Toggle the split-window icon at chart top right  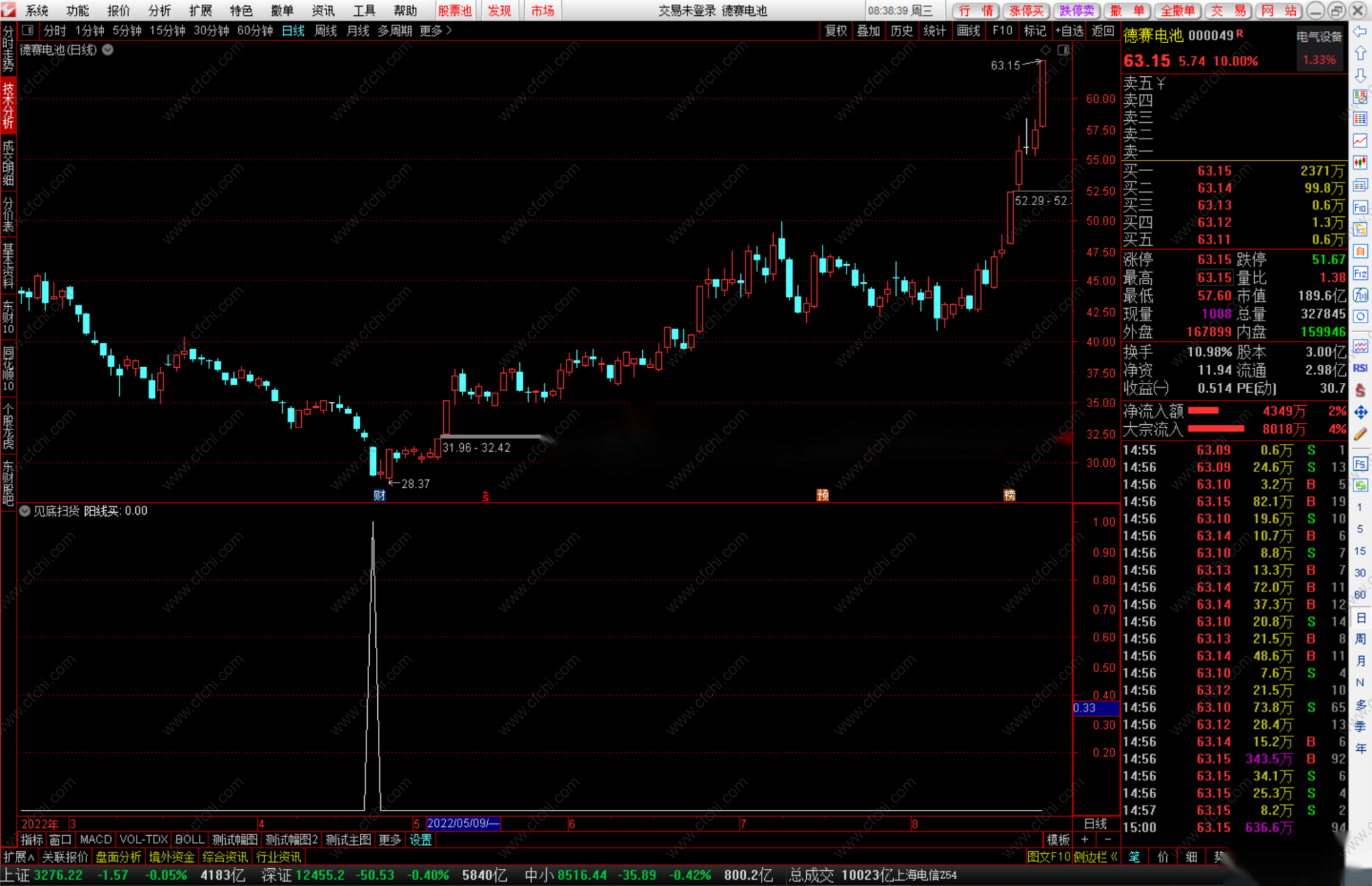1063,50
